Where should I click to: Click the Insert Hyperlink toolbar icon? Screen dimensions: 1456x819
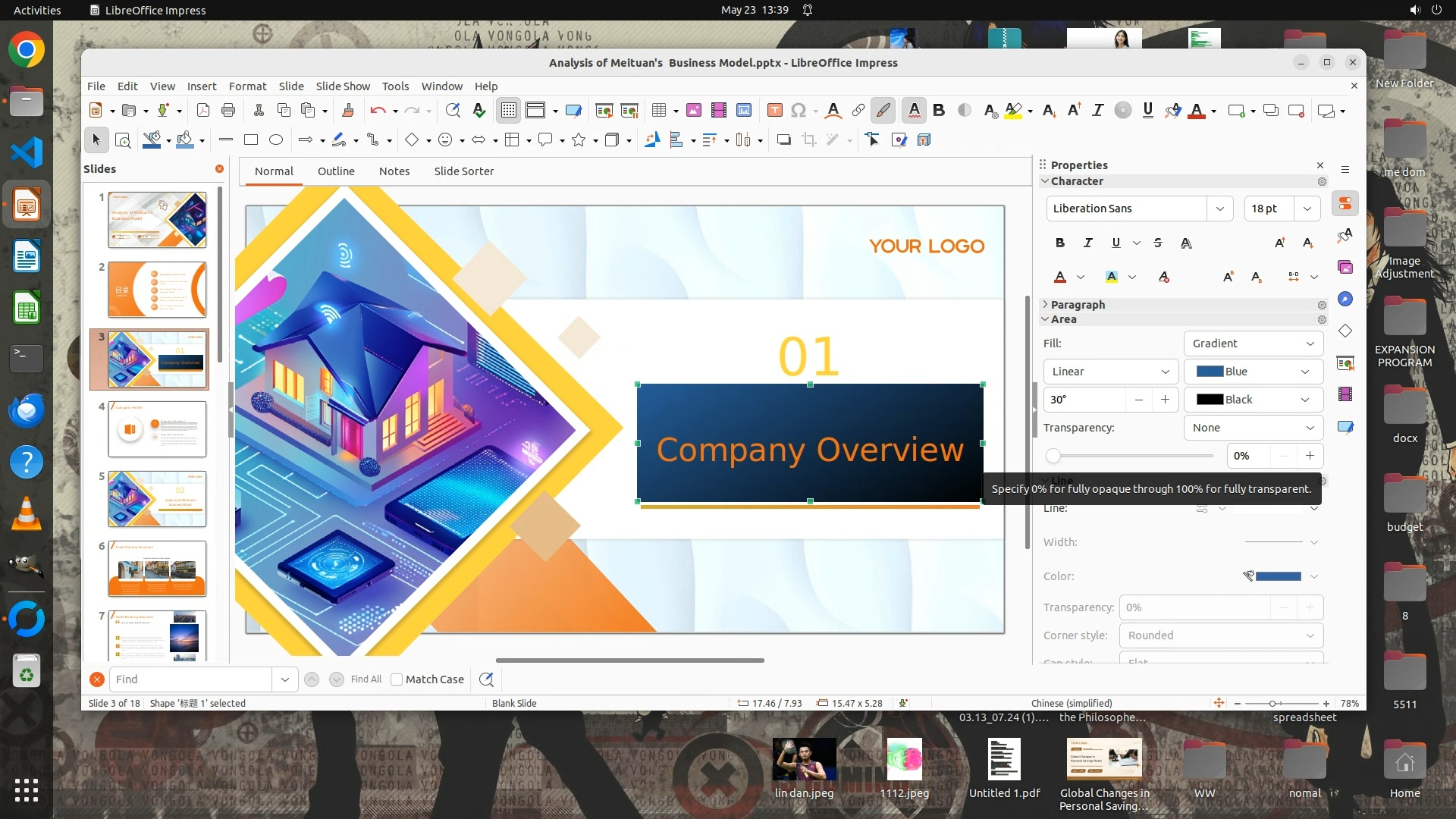tap(858, 111)
